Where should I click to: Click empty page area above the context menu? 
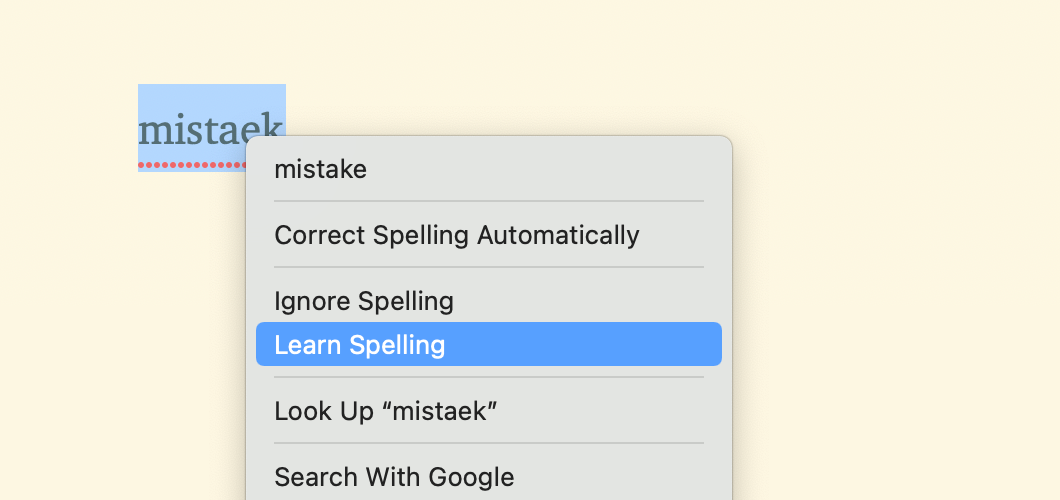tap(487, 68)
